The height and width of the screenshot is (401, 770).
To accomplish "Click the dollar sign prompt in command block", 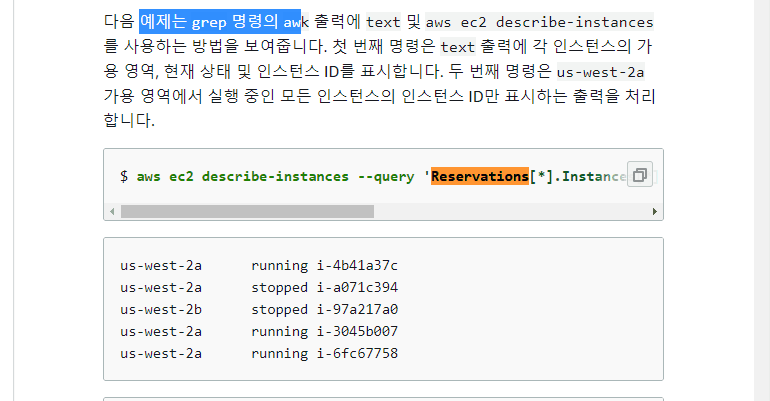I will (x=124, y=177).
